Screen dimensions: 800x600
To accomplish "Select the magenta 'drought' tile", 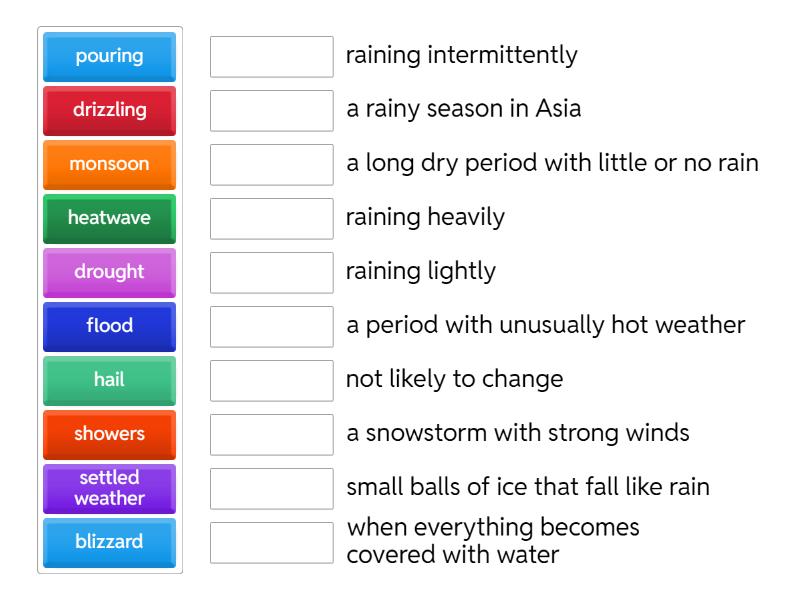I will (109, 272).
